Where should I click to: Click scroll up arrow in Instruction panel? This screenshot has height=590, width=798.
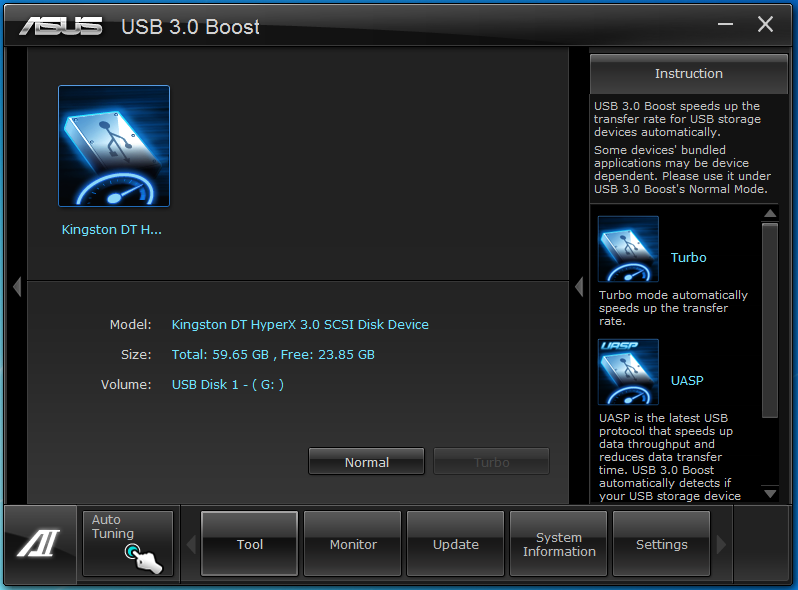point(770,213)
